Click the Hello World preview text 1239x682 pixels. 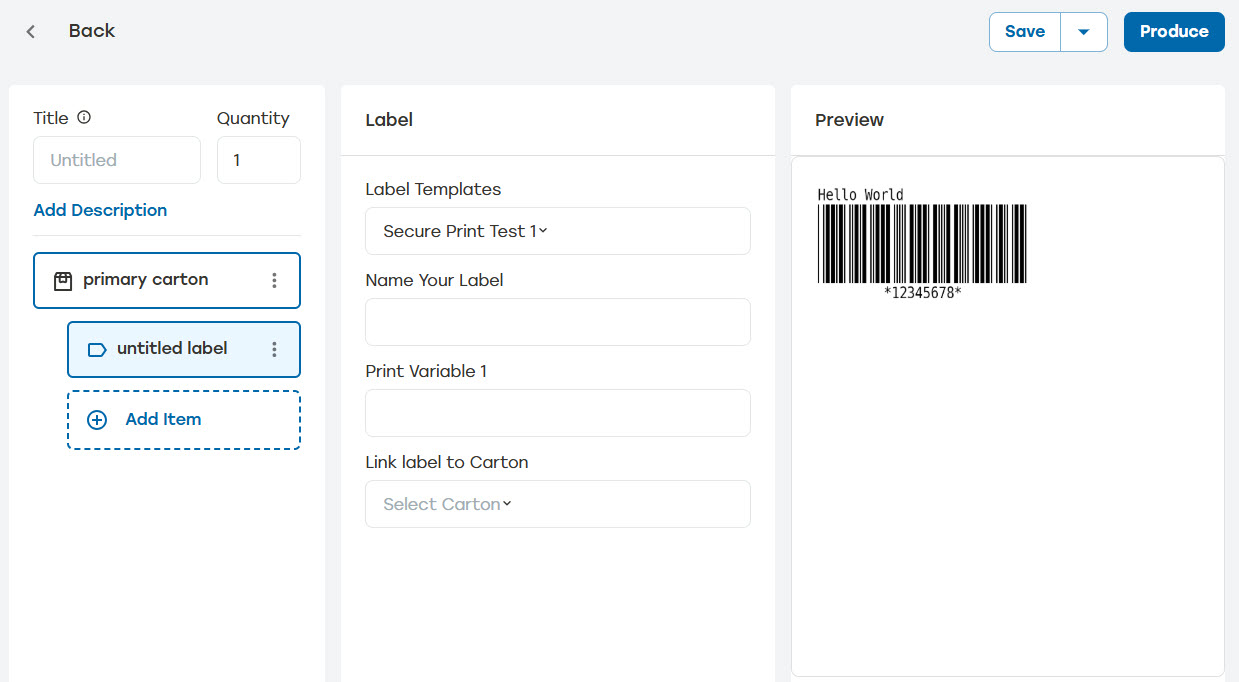[860, 195]
